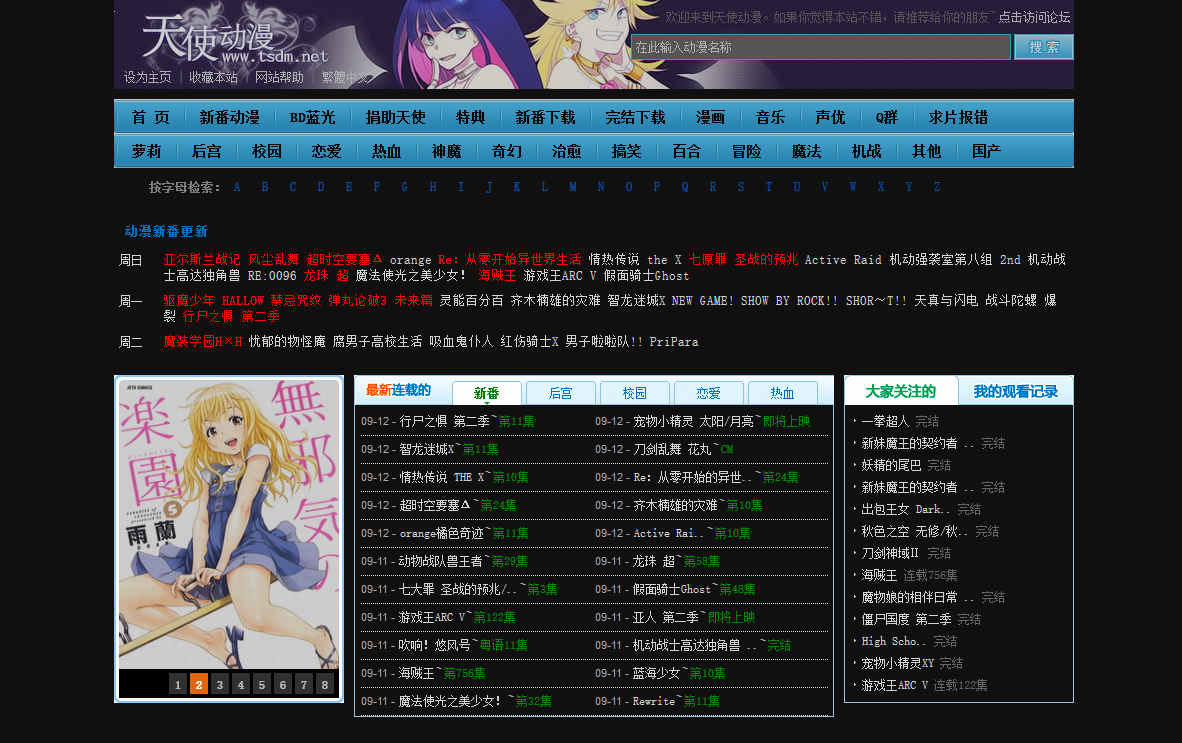Go to slide 3 in the carousel
The width and height of the screenshot is (1182, 743).
tap(220, 684)
